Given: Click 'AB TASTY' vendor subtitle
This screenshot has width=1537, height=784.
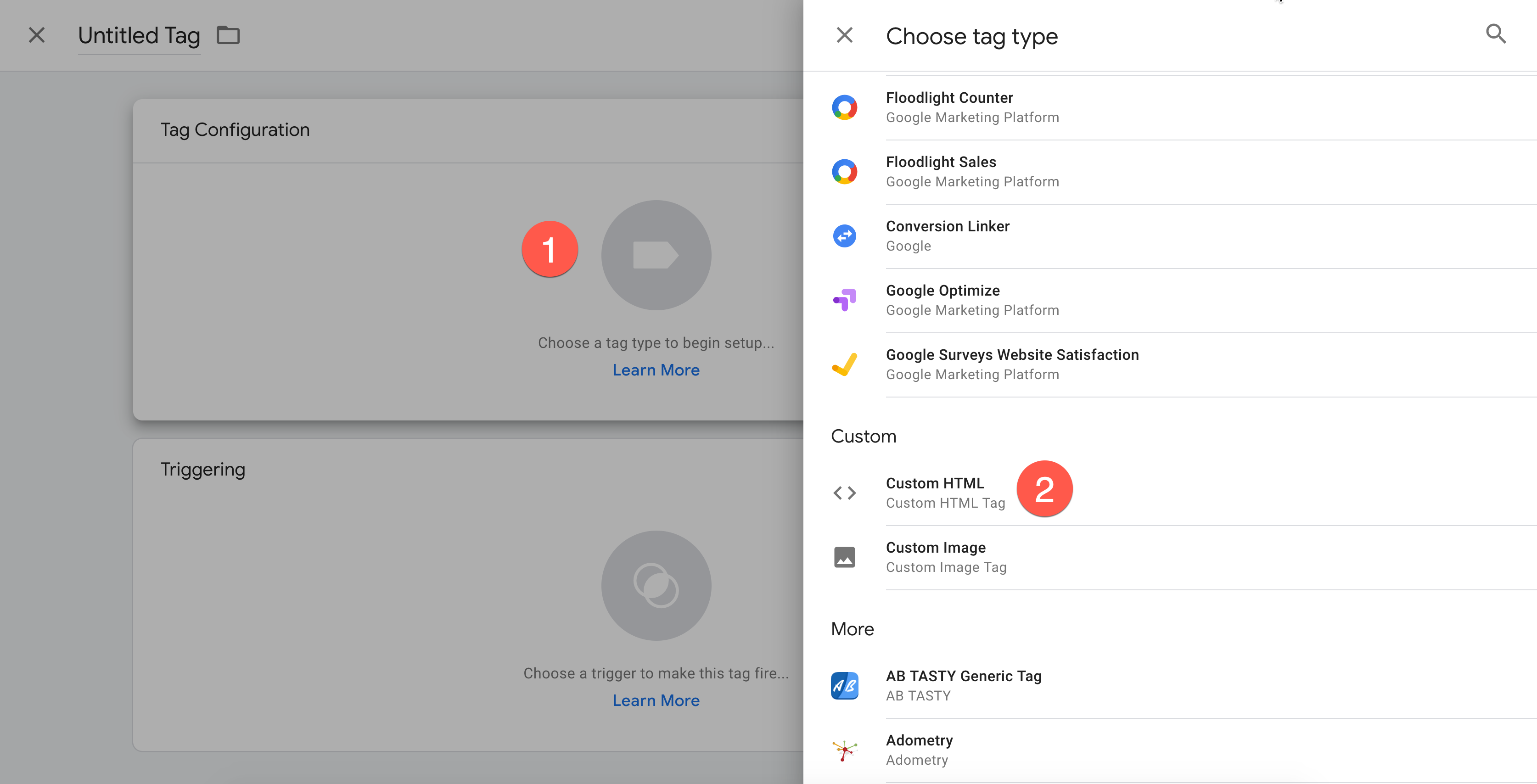Looking at the screenshot, I should tap(918, 696).
